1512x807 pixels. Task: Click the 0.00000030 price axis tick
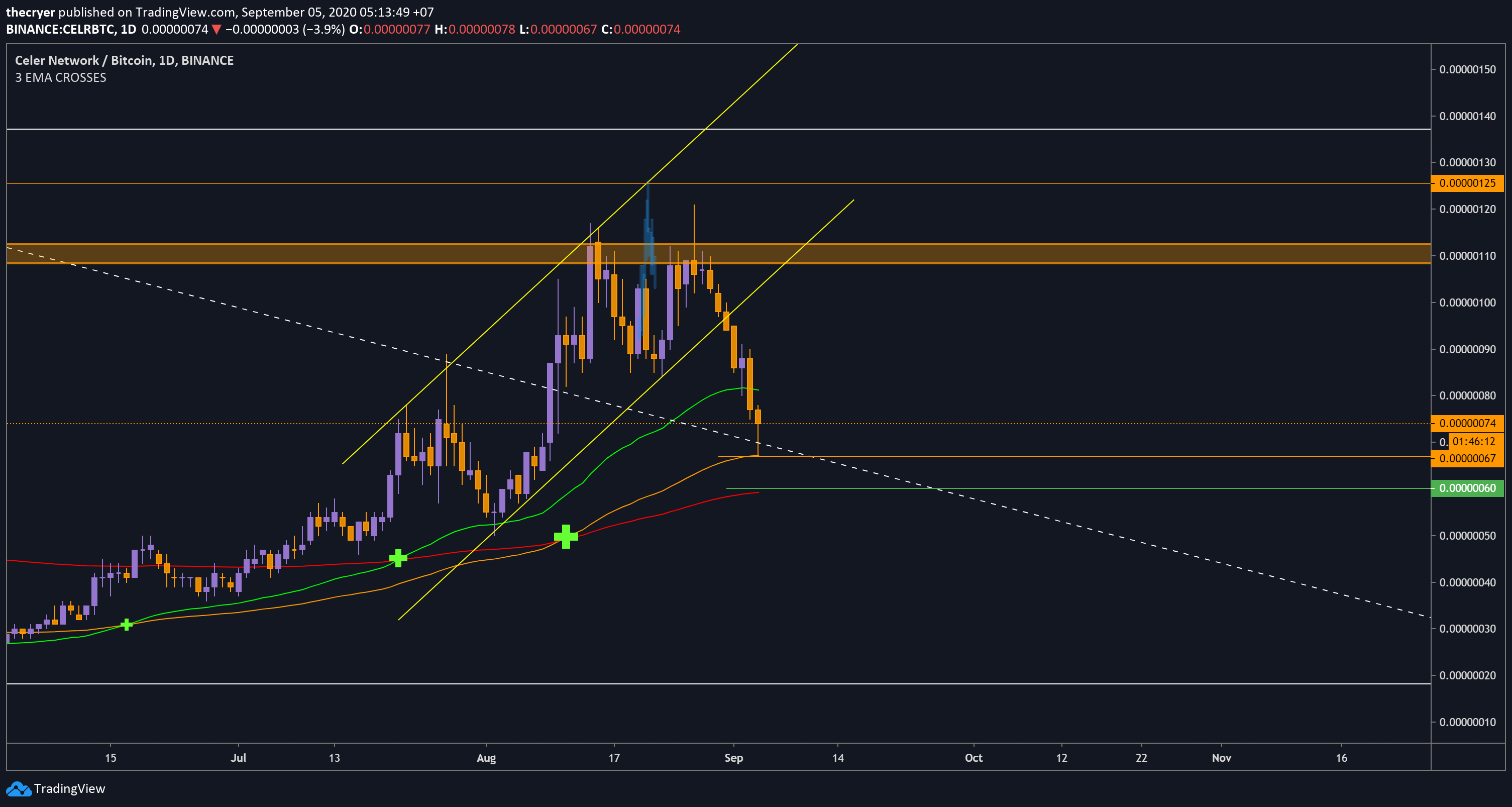[x=1467, y=629]
